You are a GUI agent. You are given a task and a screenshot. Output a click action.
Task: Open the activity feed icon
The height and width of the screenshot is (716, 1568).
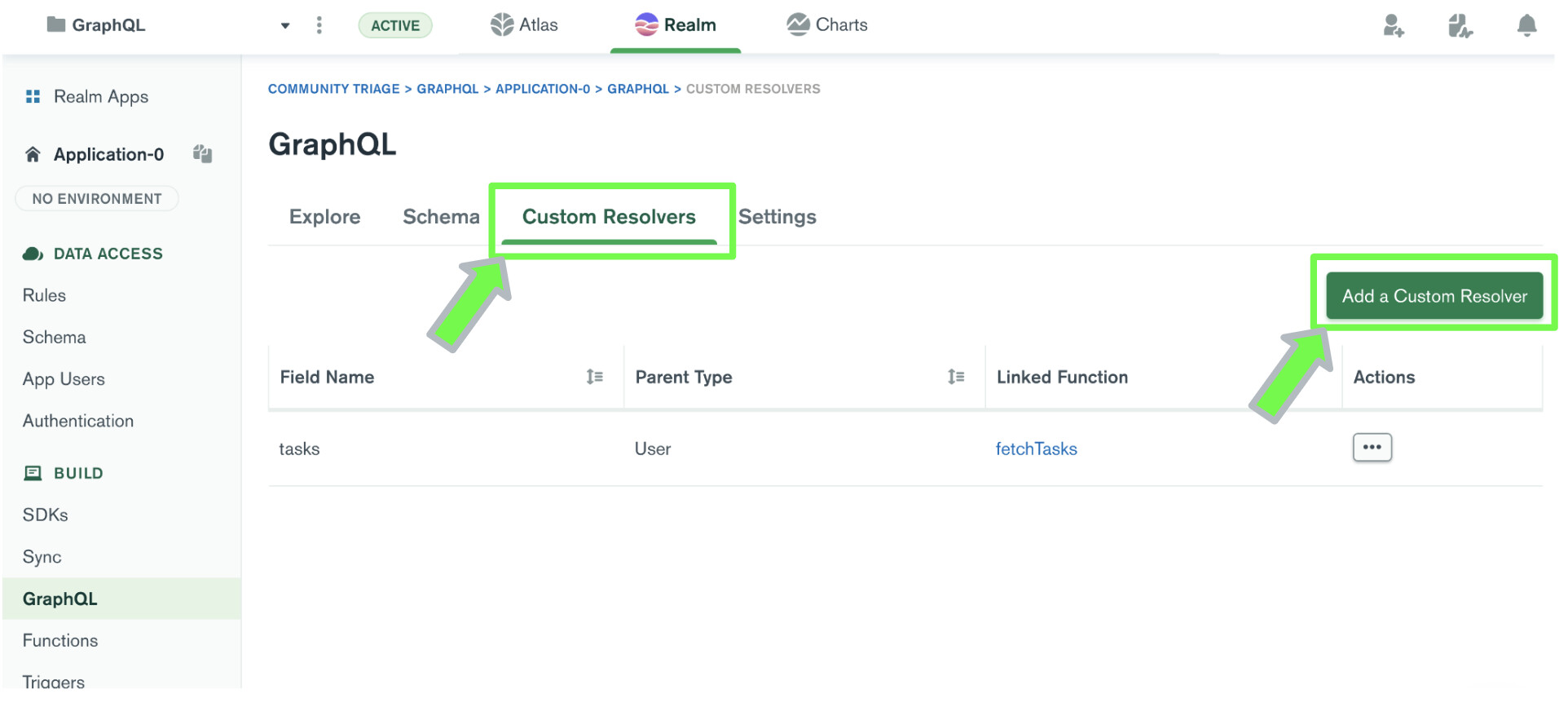[1460, 26]
